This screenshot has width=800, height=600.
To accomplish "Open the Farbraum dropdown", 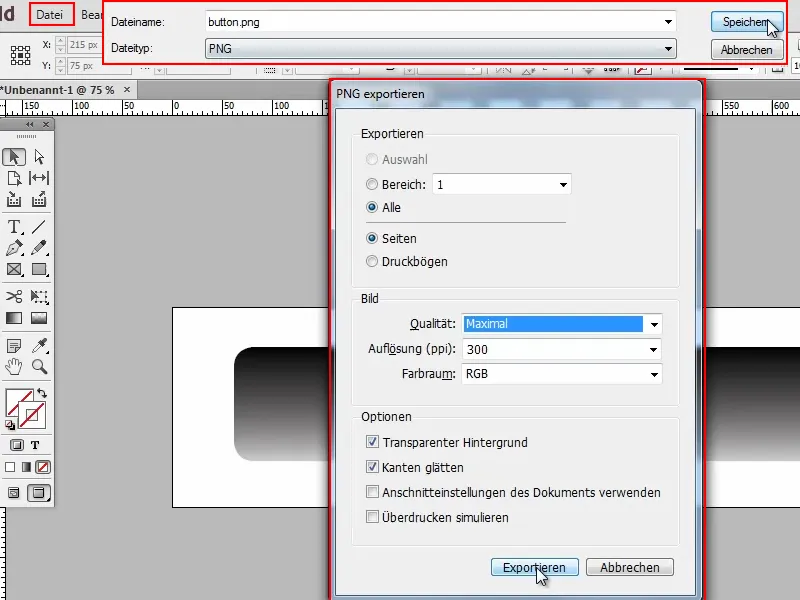I will (x=562, y=374).
